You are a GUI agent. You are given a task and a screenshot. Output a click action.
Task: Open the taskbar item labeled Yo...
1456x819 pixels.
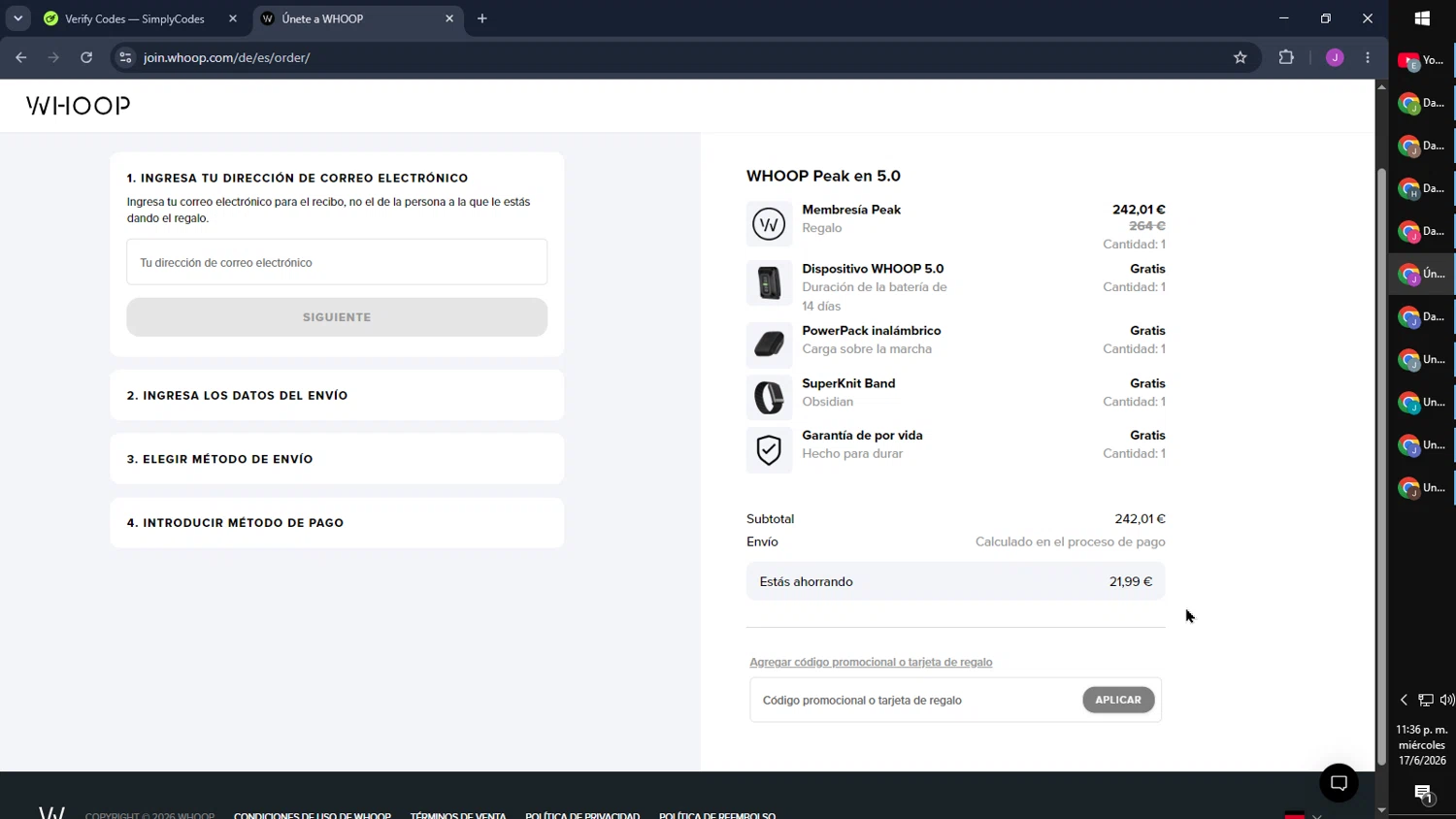(1422, 61)
